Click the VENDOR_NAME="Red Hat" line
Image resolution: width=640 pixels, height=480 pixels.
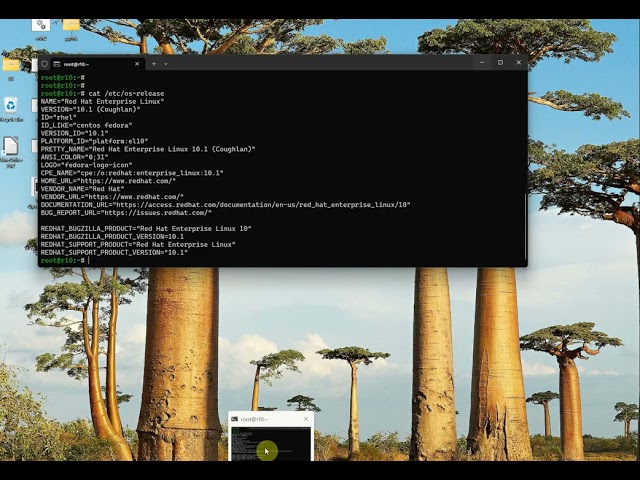point(82,189)
